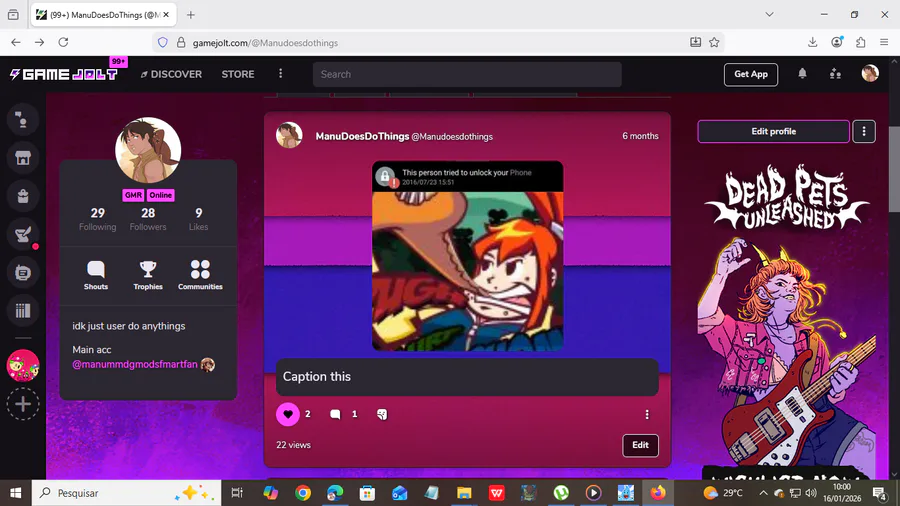Open the notifications bell
The image size is (900, 506).
tap(802, 73)
